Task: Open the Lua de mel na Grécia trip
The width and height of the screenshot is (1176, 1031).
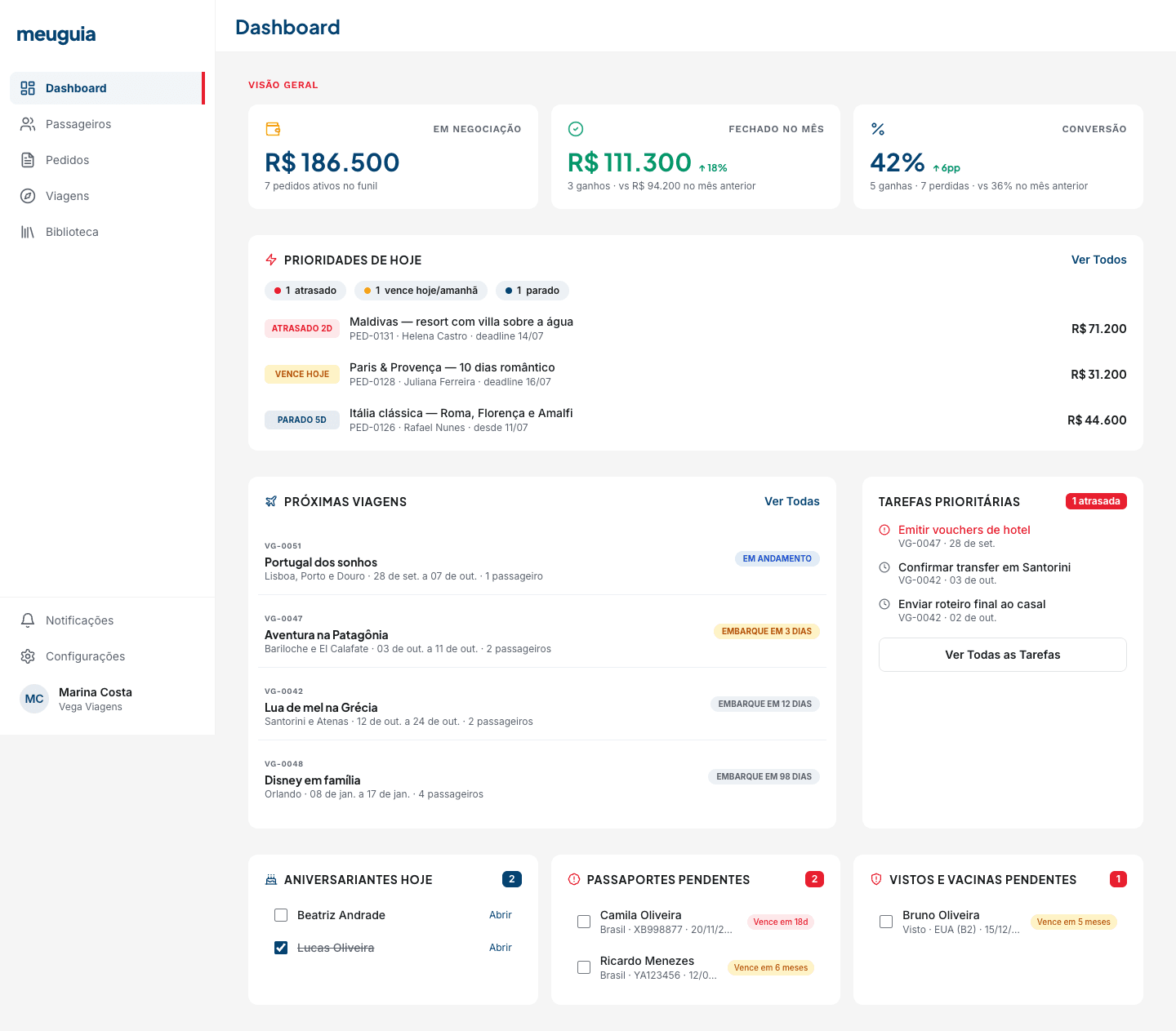Action: tap(542, 704)
